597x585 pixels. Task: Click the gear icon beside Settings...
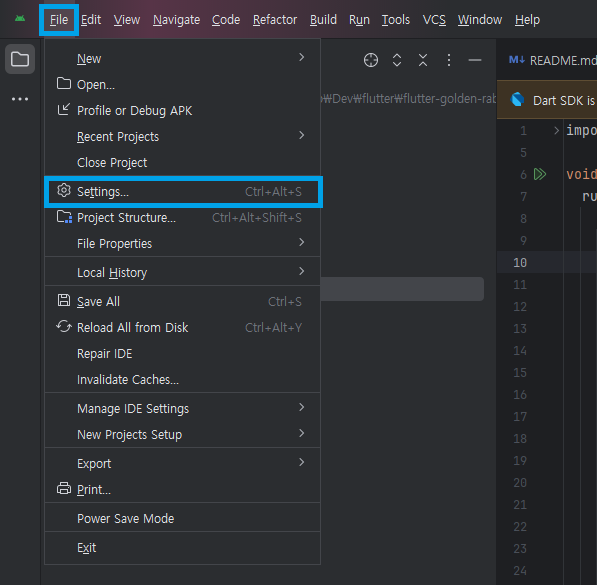click(x=64, y=190)
